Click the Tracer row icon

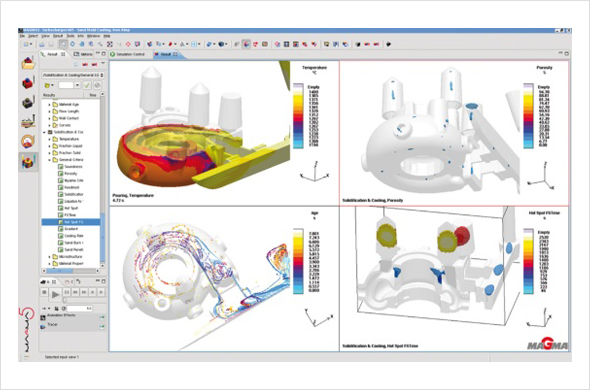(x=43, y=327)
